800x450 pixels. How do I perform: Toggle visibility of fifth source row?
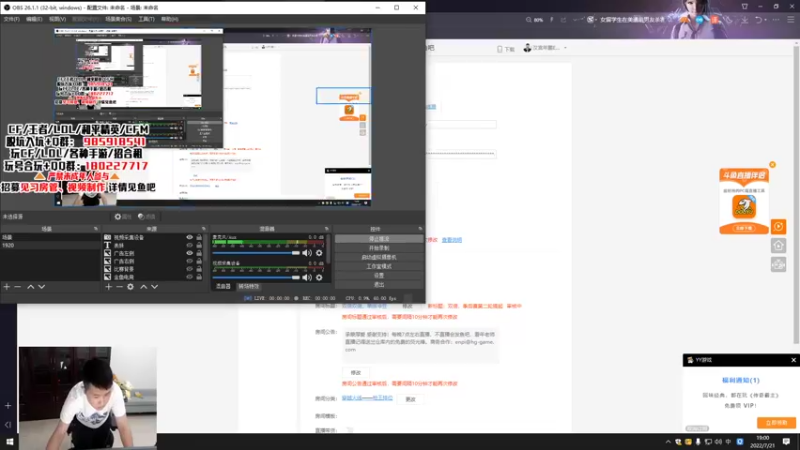189,269
